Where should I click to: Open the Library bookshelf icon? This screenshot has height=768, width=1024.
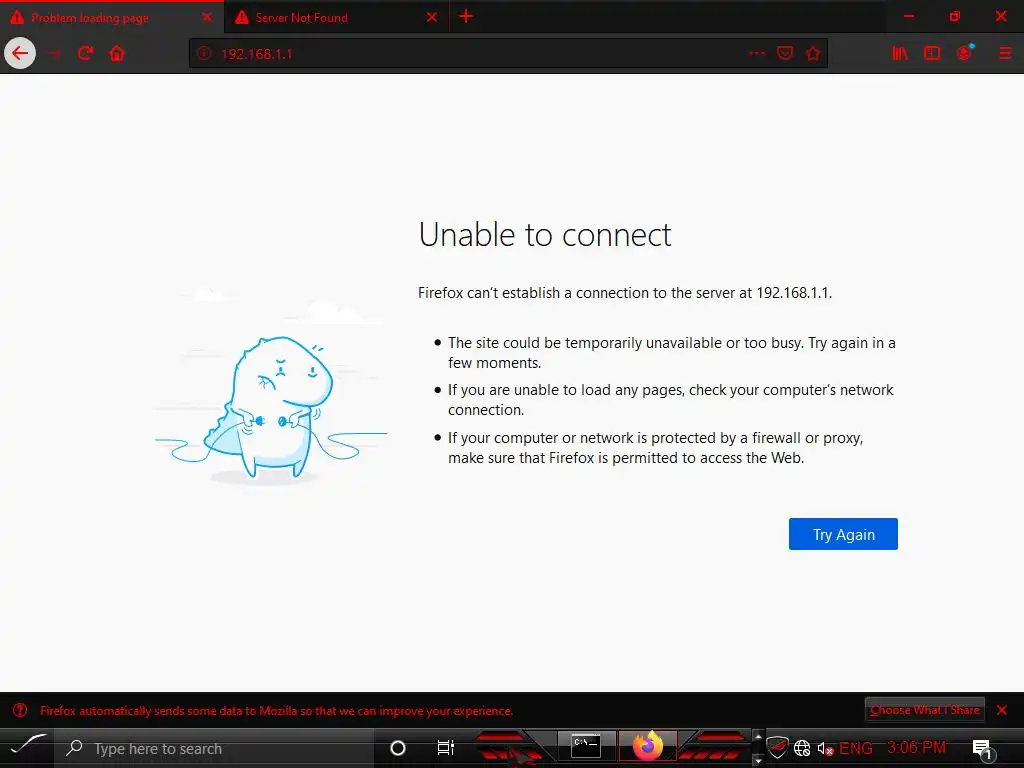click(900, 54)
